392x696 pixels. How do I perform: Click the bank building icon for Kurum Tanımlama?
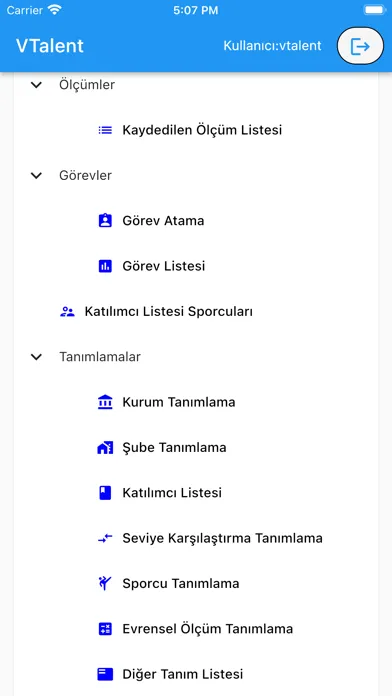click(105, 402)
